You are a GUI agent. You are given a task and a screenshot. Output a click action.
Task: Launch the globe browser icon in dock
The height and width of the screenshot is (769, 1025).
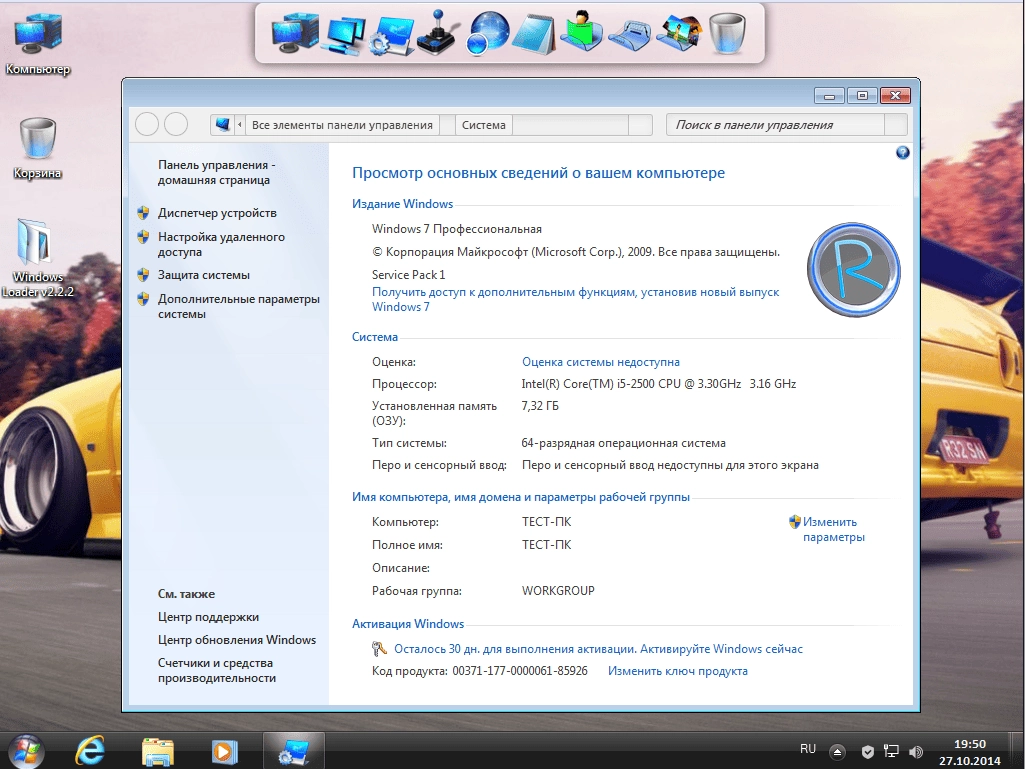[x=487, y=33]
